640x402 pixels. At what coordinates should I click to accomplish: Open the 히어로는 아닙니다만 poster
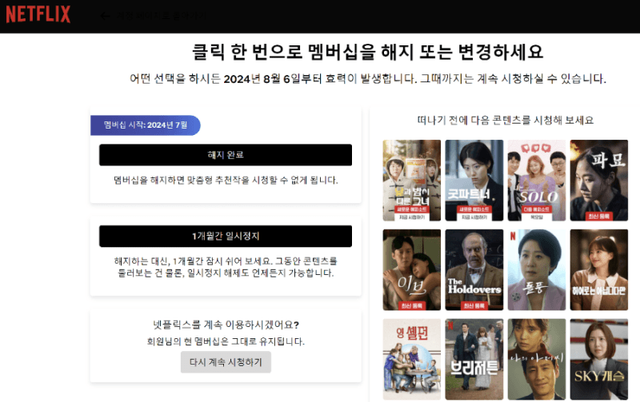(598, 268)
